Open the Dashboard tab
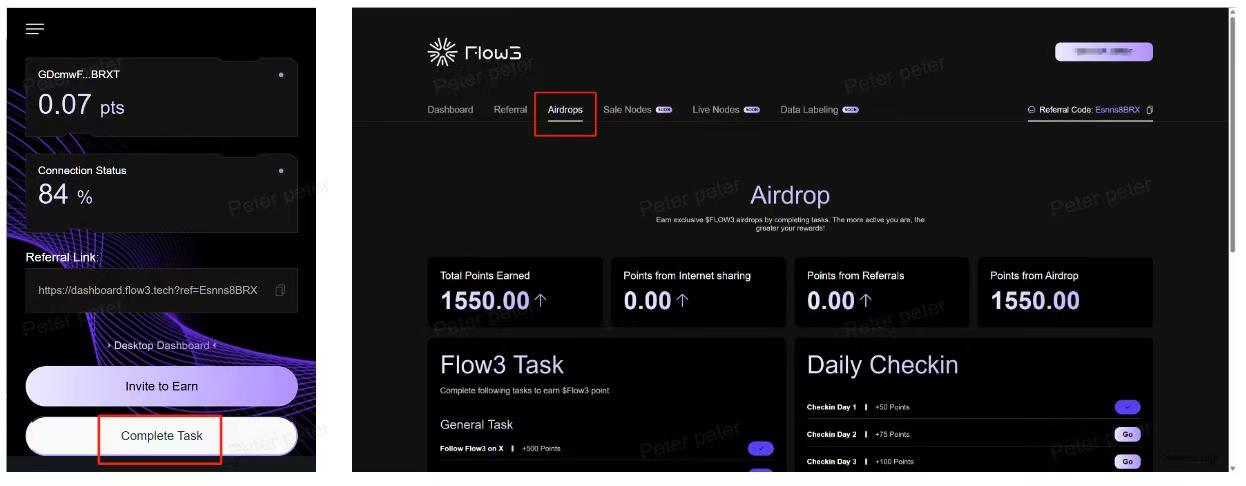This screenshot has width=1246, height=486. click(x=450, y=110)
